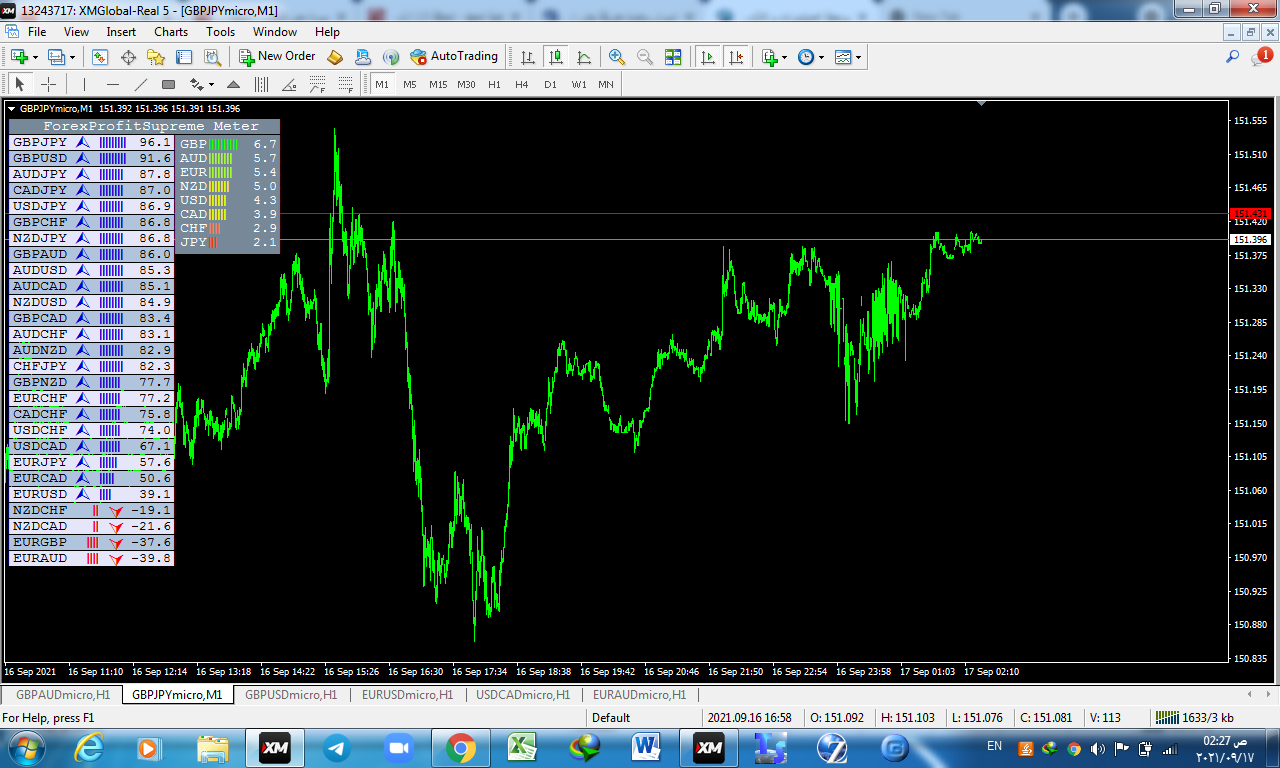Open the Charts menu

pyautogui.click(x=171, y=32)
